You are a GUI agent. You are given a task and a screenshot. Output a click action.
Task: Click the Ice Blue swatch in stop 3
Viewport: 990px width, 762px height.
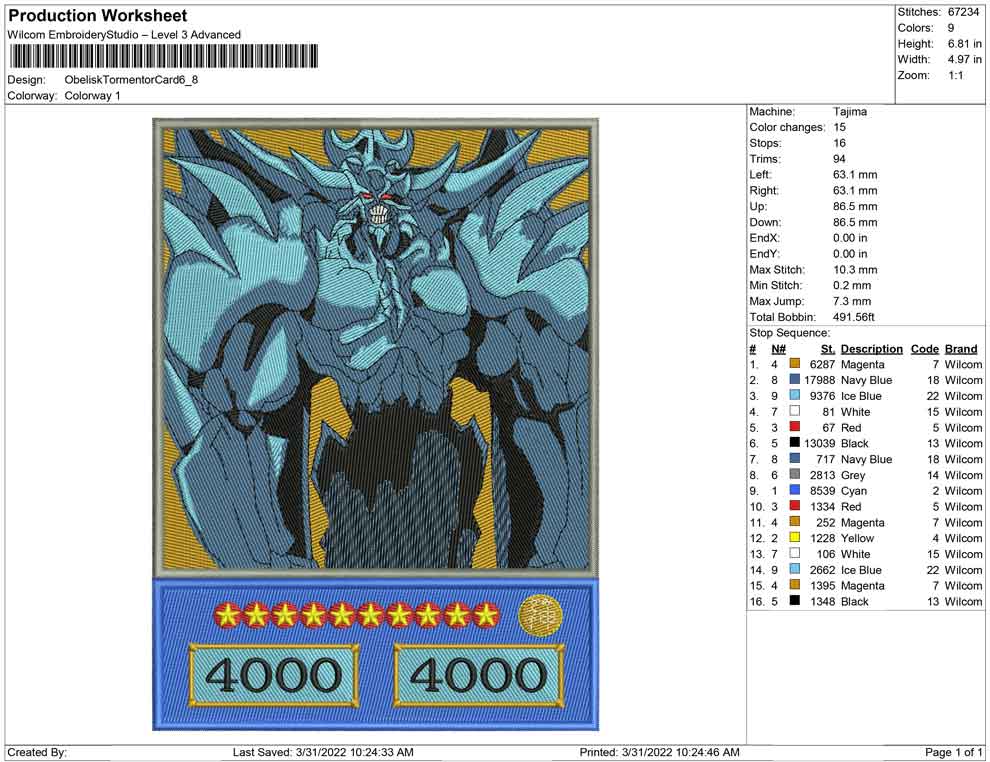click(x=795, y=395)
